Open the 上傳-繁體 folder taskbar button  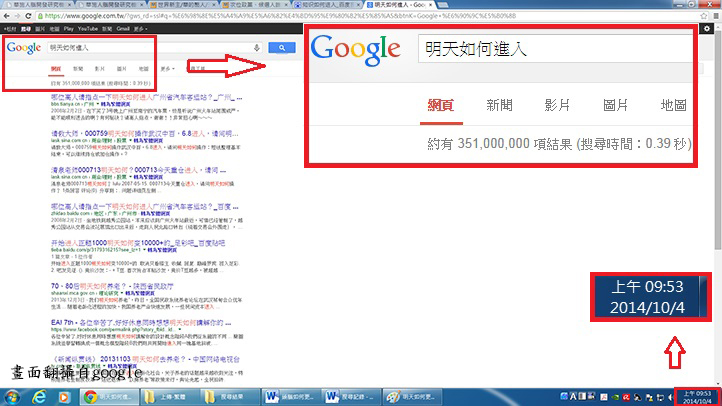169,397
